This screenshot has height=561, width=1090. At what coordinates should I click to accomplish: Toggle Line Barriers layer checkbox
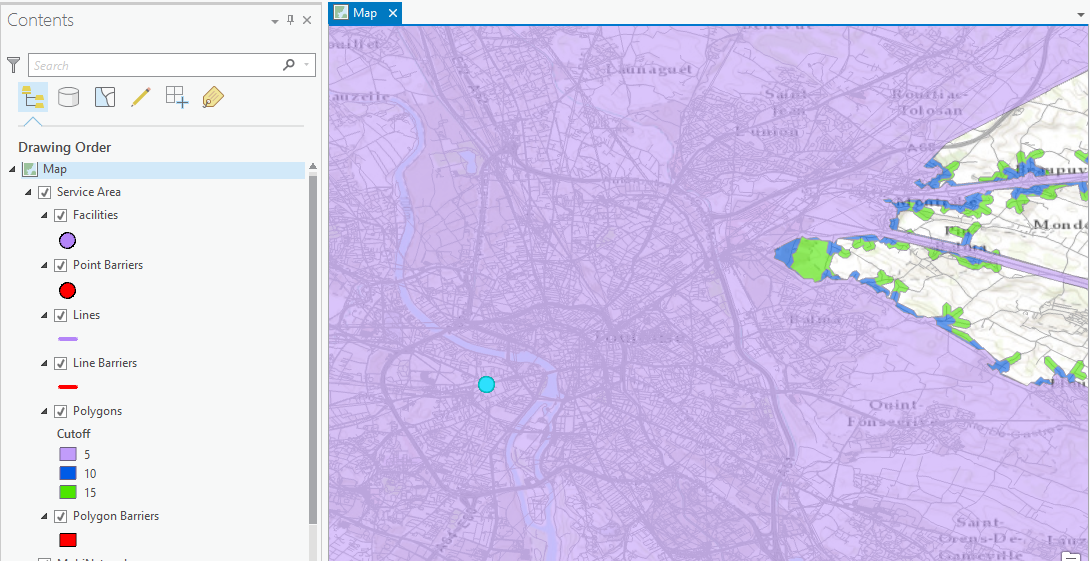coord(60,364)
